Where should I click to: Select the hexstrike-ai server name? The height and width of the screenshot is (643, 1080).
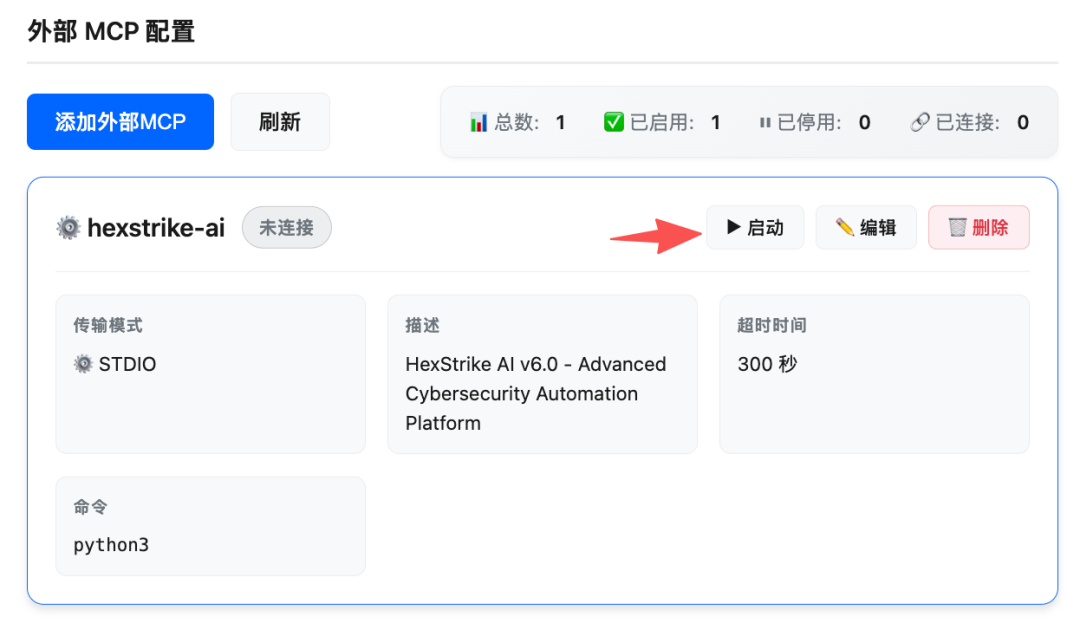tap(156, 227)
